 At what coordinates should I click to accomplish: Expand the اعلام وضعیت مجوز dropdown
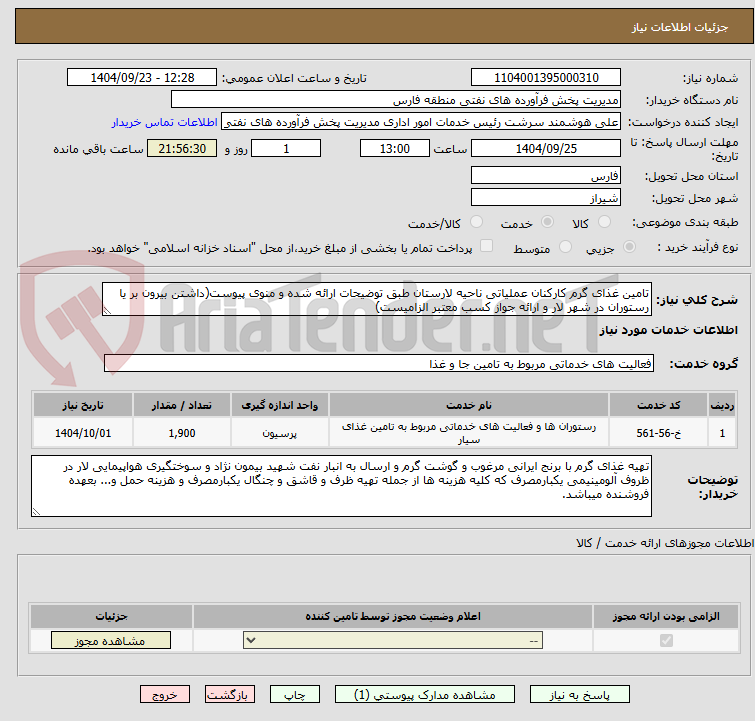393,641
